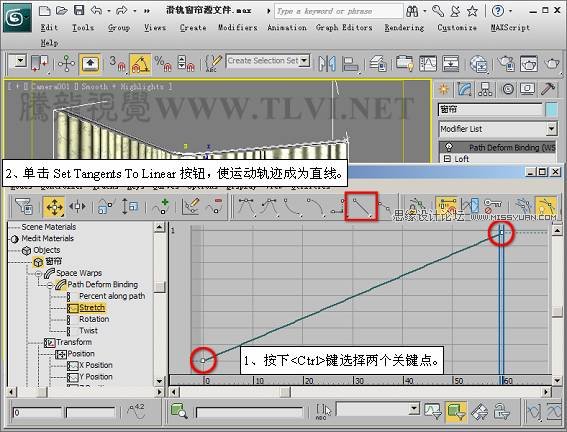Expand the Modifier List dropdown

[x=551, y=129]
